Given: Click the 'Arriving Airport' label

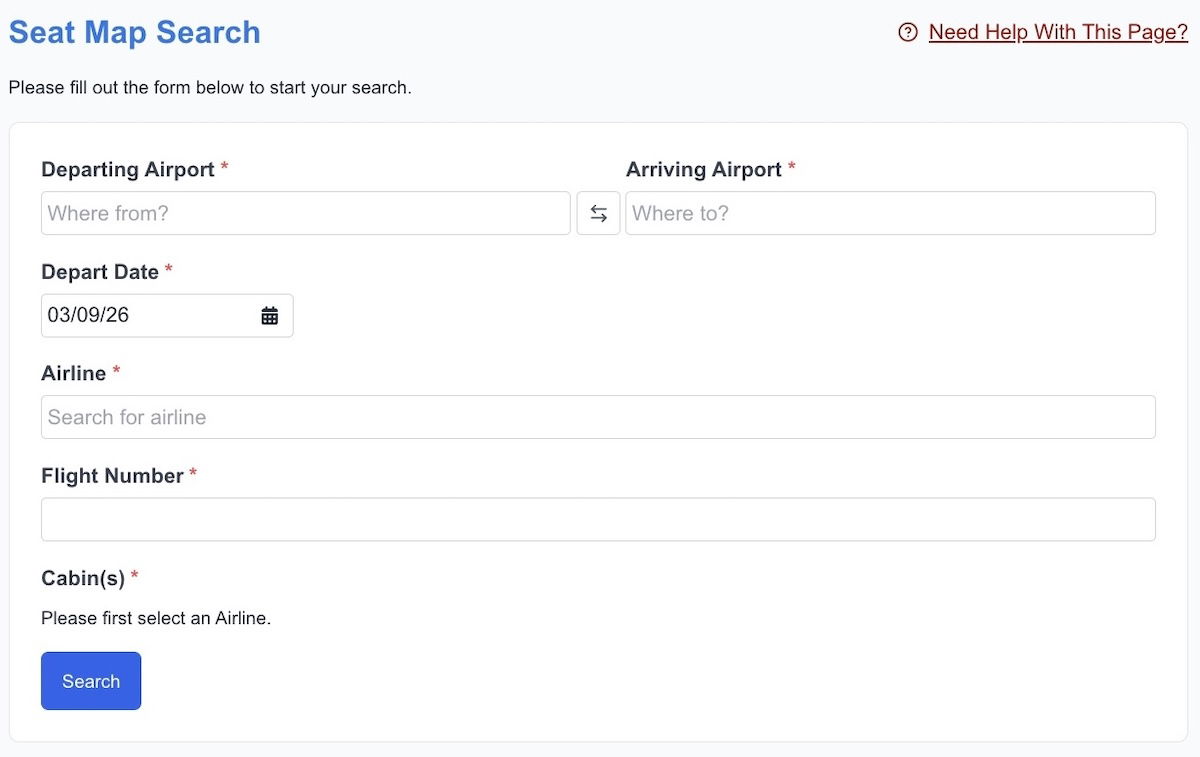Looking at the screenshot, I should point(703,170).
